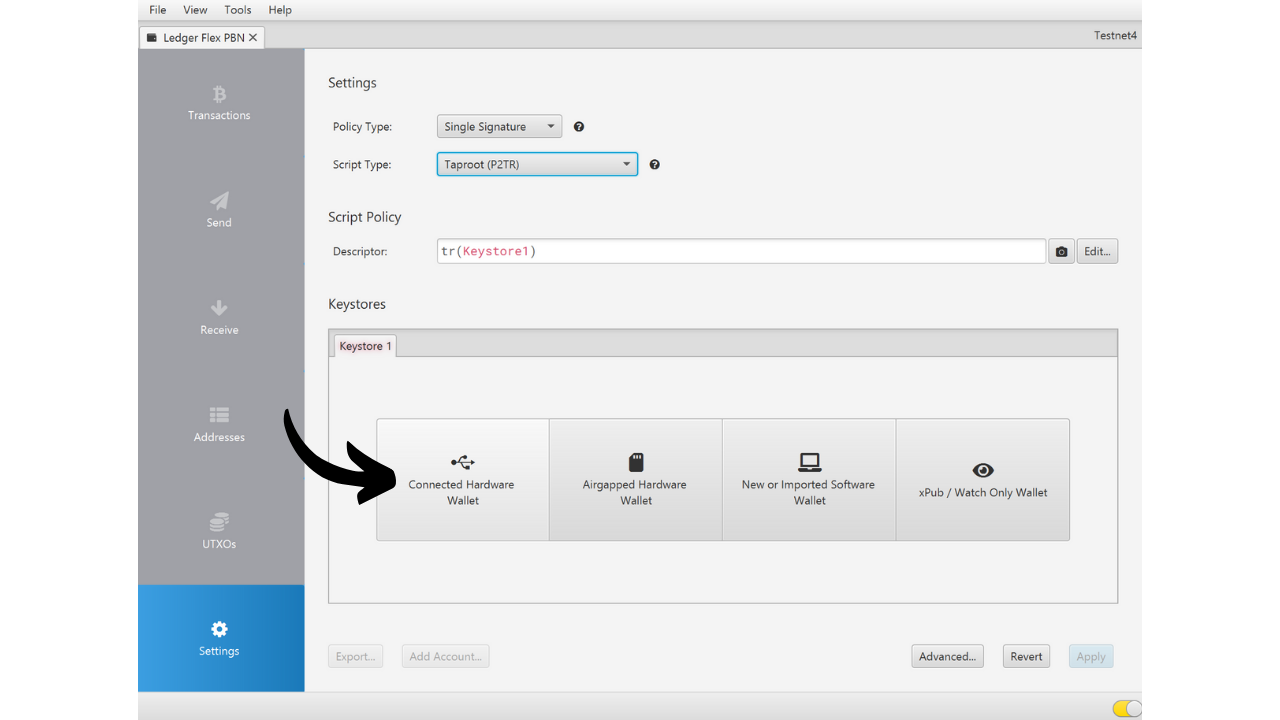
Task: Click help icon next to Policy Type
Action: pyautogui.click(x=579, y=127)
